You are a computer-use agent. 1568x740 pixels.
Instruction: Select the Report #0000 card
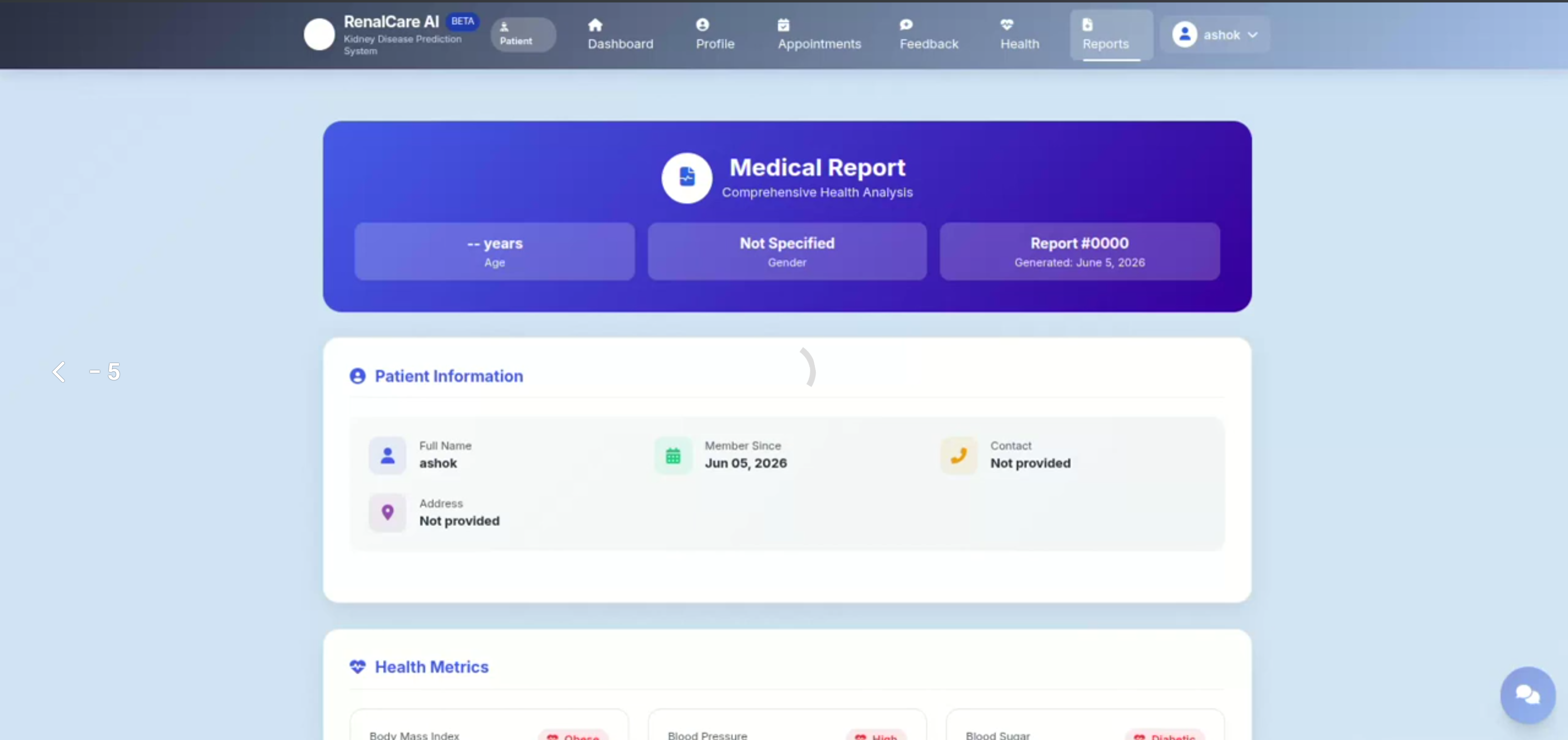click(1079, 251)
